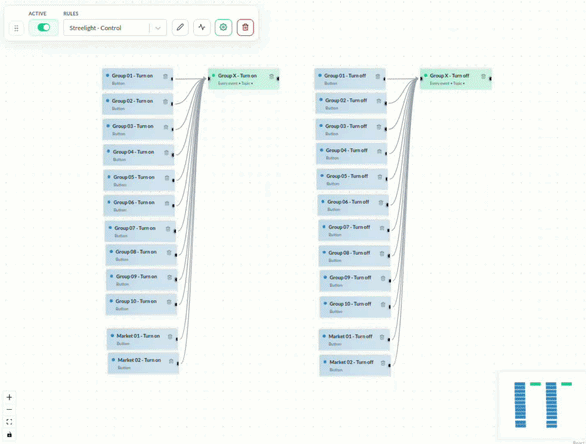
Task: Click the Group 08 - Turn on label
Action: click(136, 252)
